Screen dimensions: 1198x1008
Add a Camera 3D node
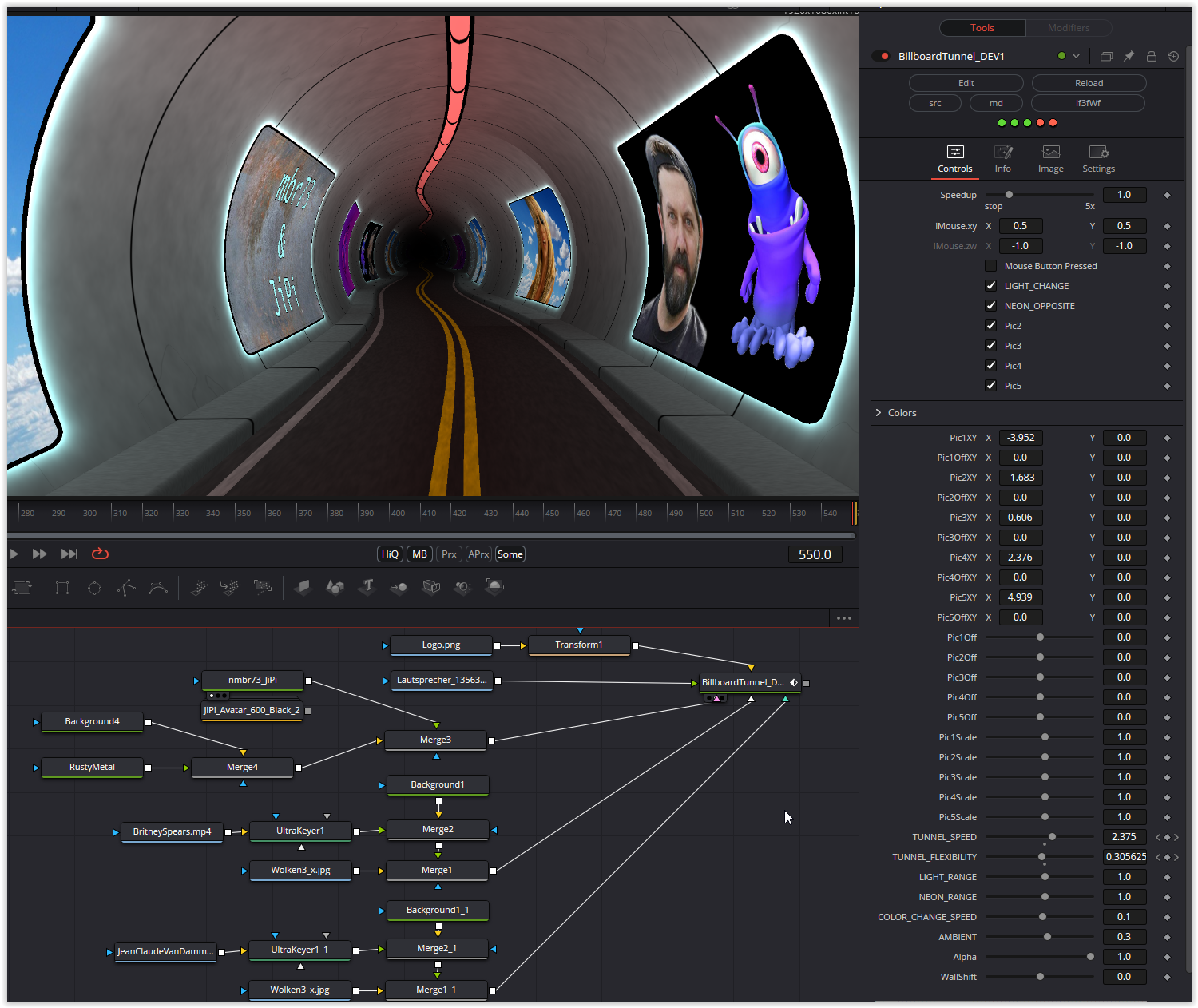(431, 588)
